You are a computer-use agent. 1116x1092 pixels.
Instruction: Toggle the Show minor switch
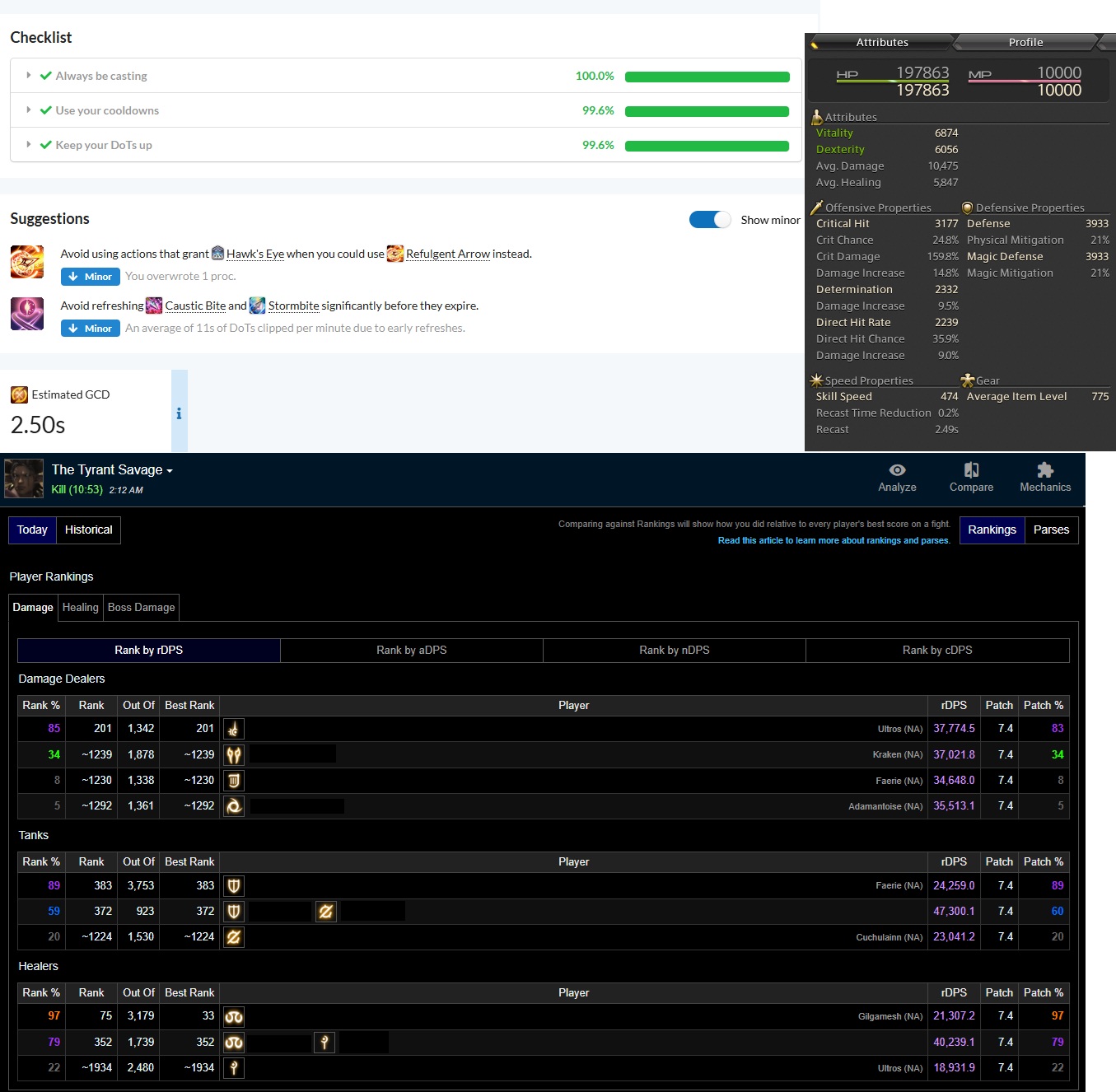[710, 219]
